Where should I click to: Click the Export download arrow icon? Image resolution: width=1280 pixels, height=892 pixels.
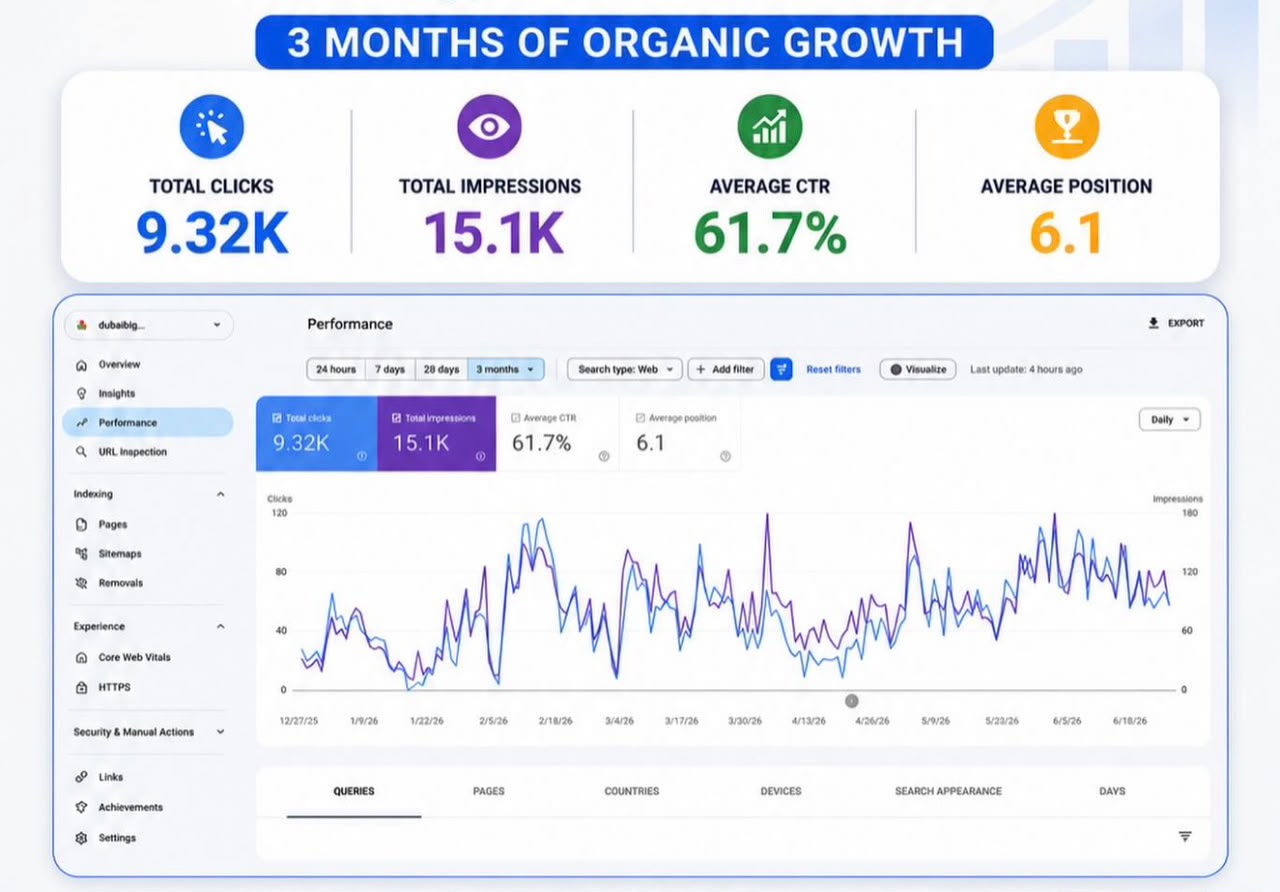tap(1153, 324)
